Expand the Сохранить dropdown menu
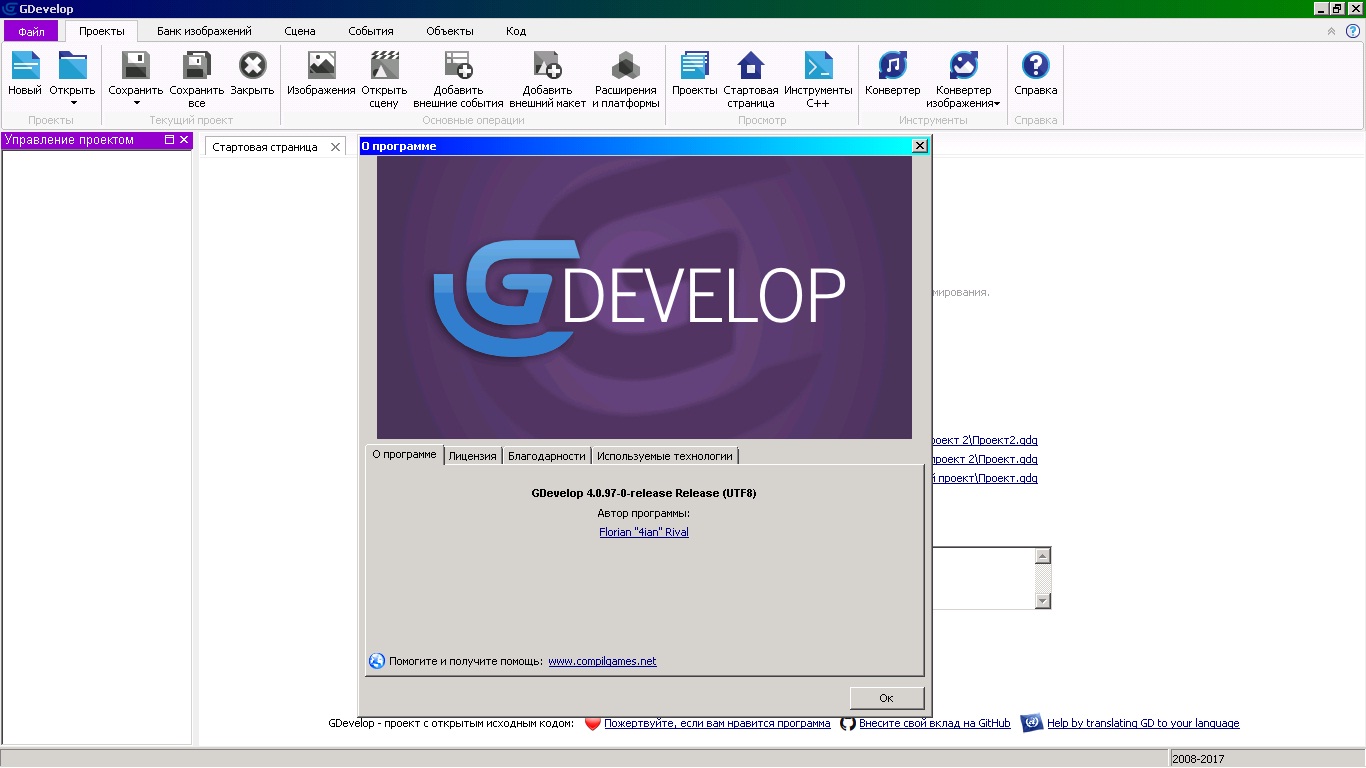 click(x=135, y=101)
